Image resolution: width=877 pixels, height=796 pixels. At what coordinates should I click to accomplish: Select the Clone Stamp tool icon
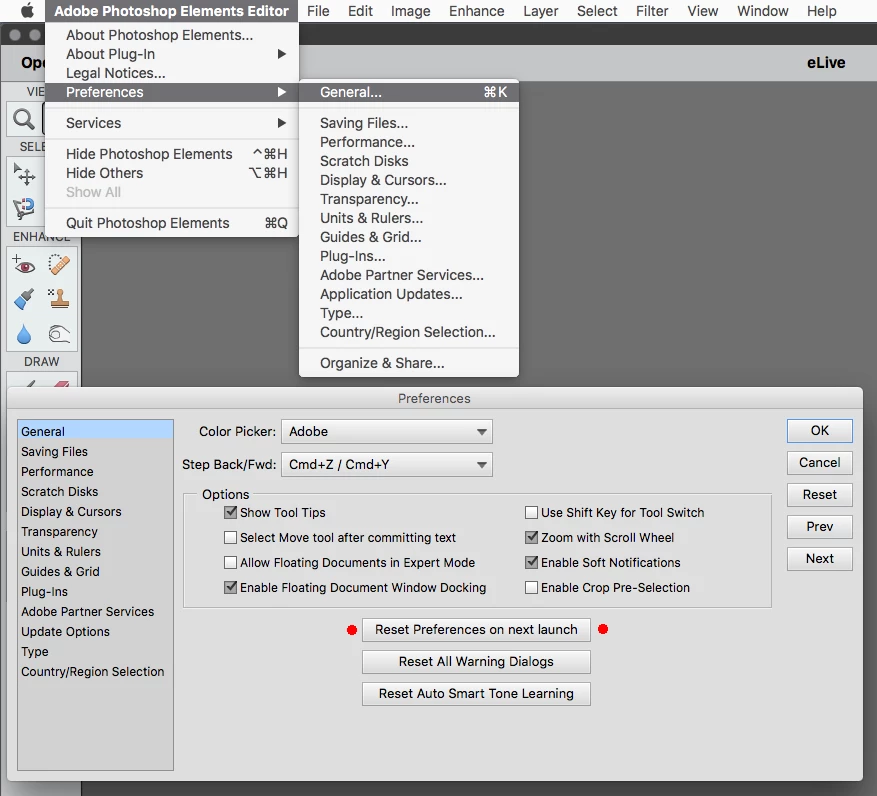pos(59,299)
